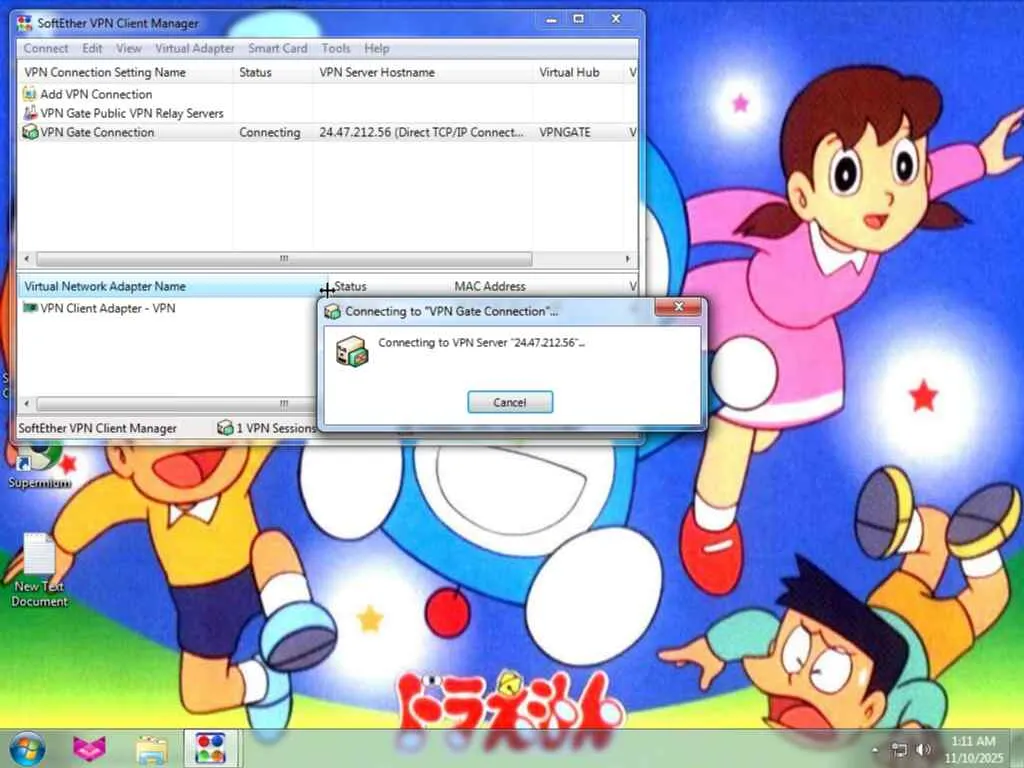Open Windows Explorer from the taskbar
Screen dimensions: 1024x768
click(152, 750)
